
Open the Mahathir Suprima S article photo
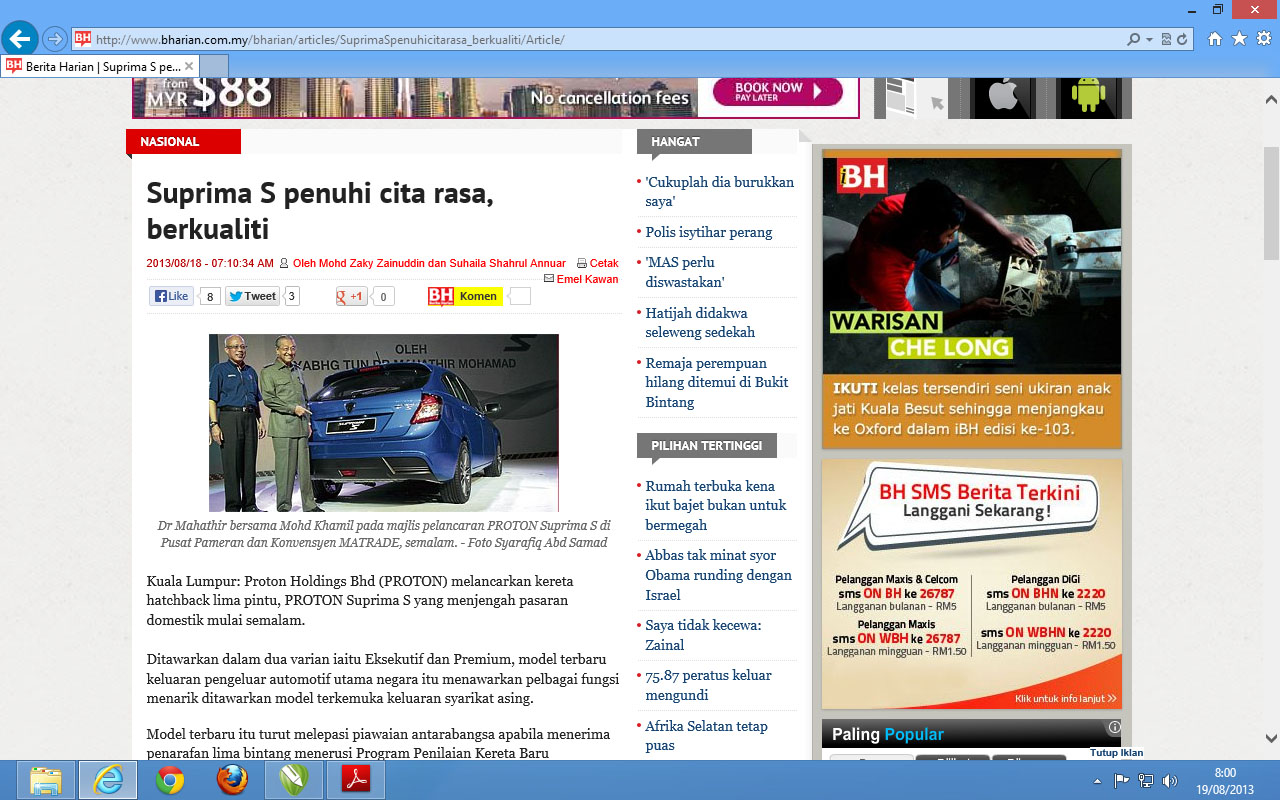coord(384,423)
